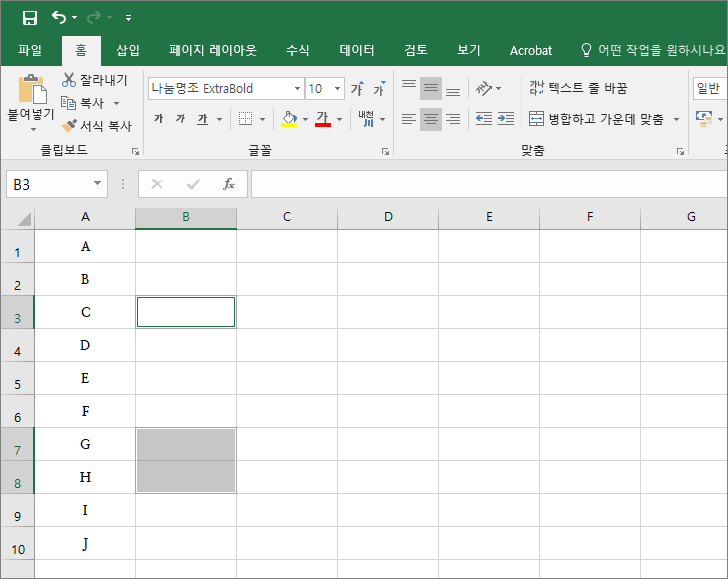The height and width of the screenshot is (579, 728).
Task: Open the 파일 tab
Action: click(x=30, y=50)
